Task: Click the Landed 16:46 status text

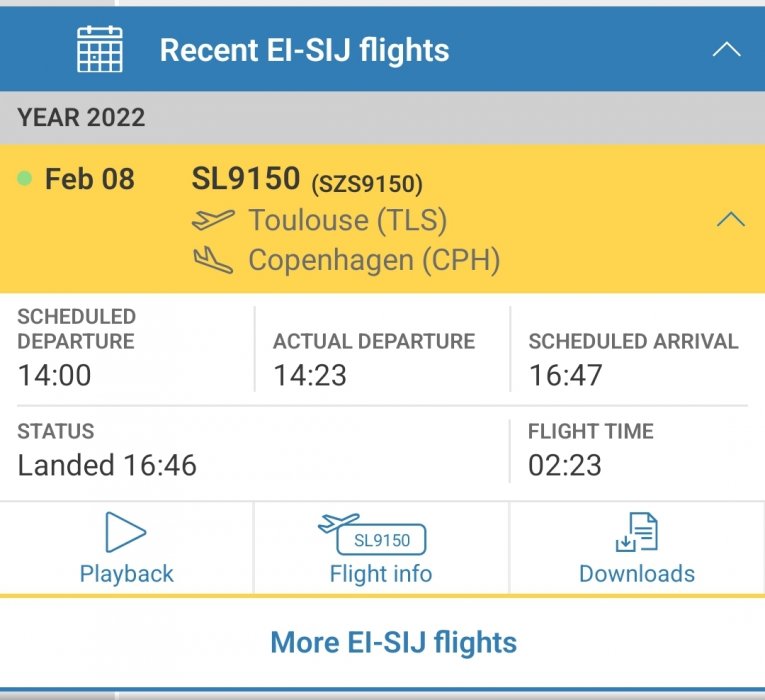Action: 107,465
